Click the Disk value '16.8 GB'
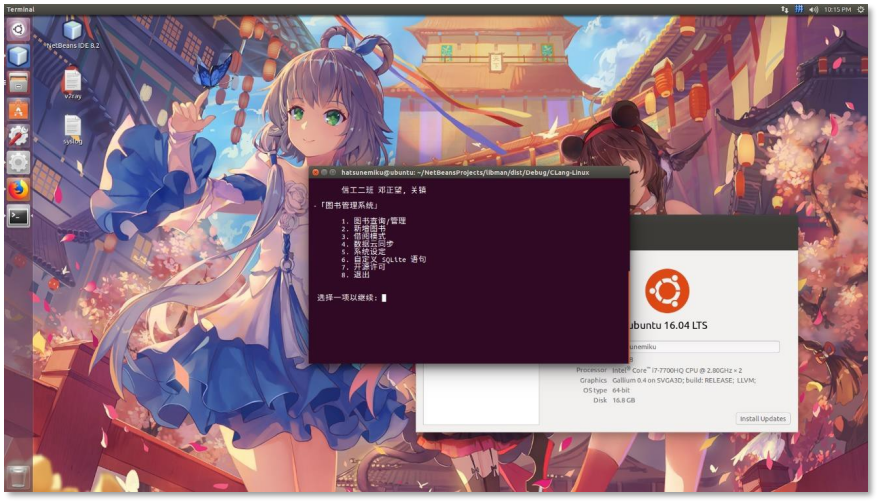The height and width of the screenshot is (504, 880). pyautogui.click(x=624, y=400)
